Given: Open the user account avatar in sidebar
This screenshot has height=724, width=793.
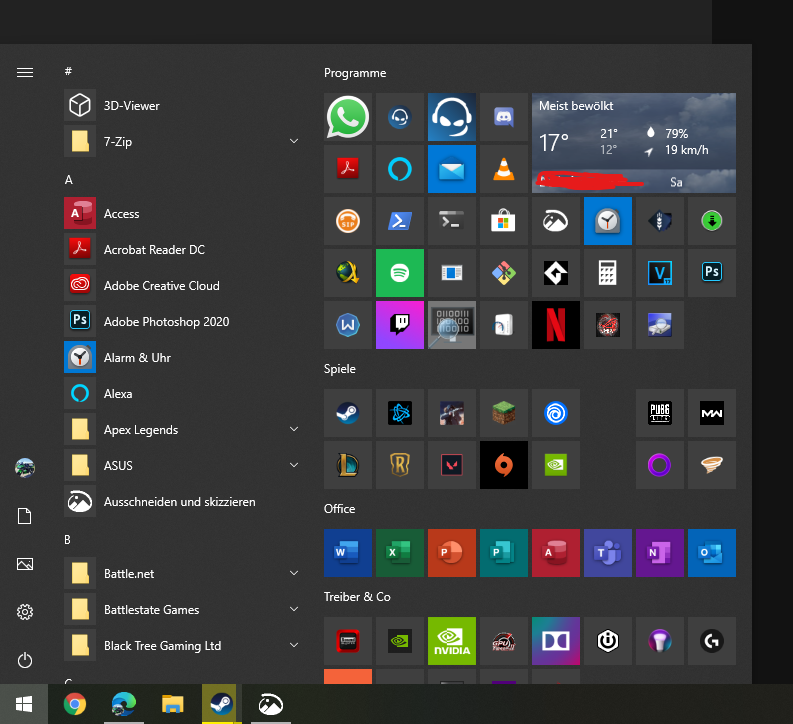Looking at the screenshot, I should [25, 468].
